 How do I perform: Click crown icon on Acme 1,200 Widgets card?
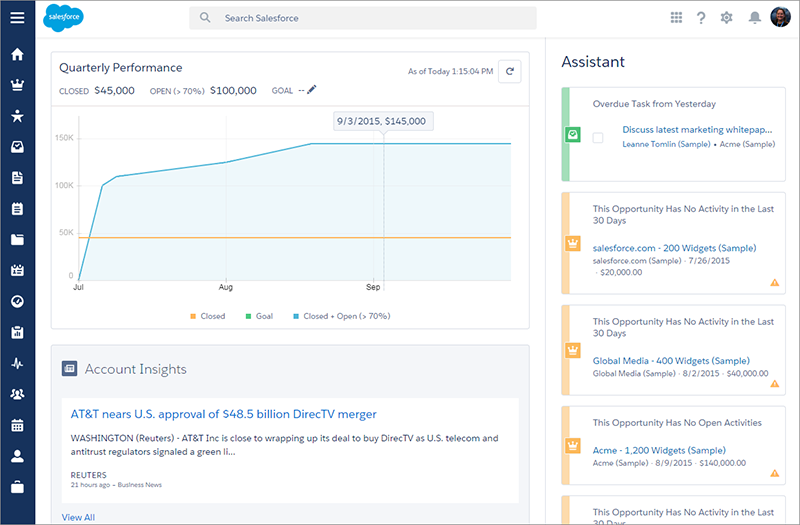pyautogui.click(x=572, y=445)
